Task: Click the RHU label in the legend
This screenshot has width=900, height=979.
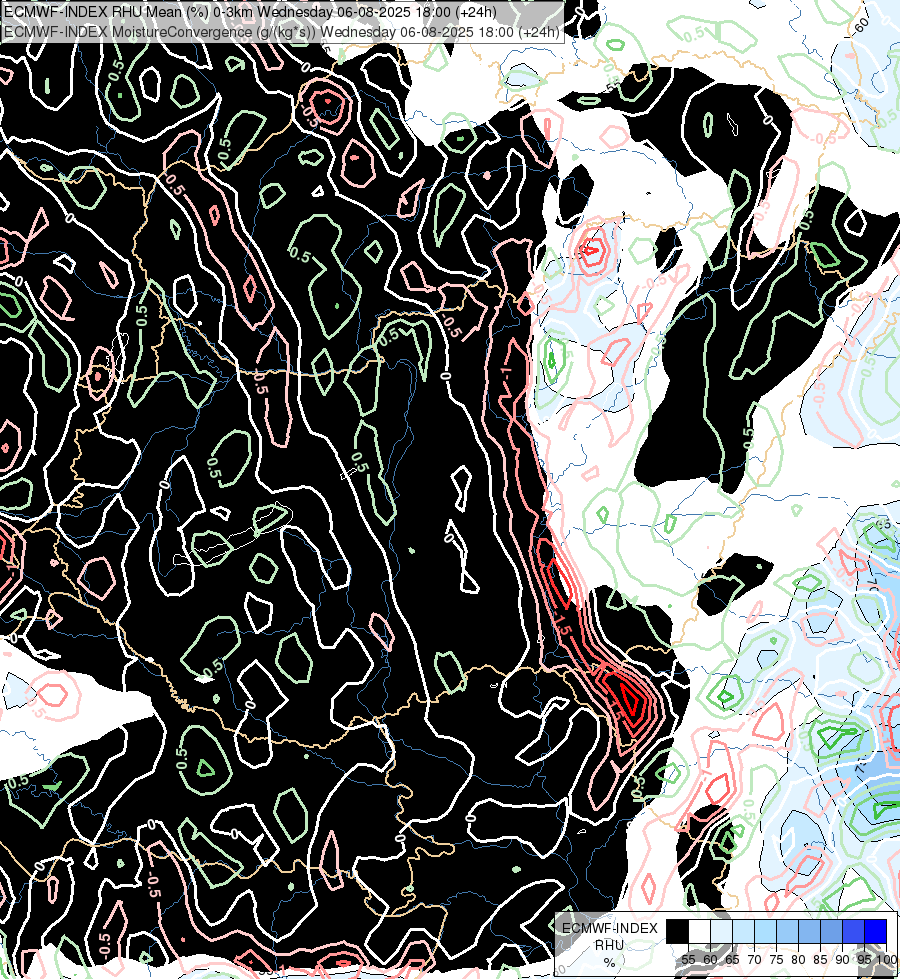Action: [610, 945]
